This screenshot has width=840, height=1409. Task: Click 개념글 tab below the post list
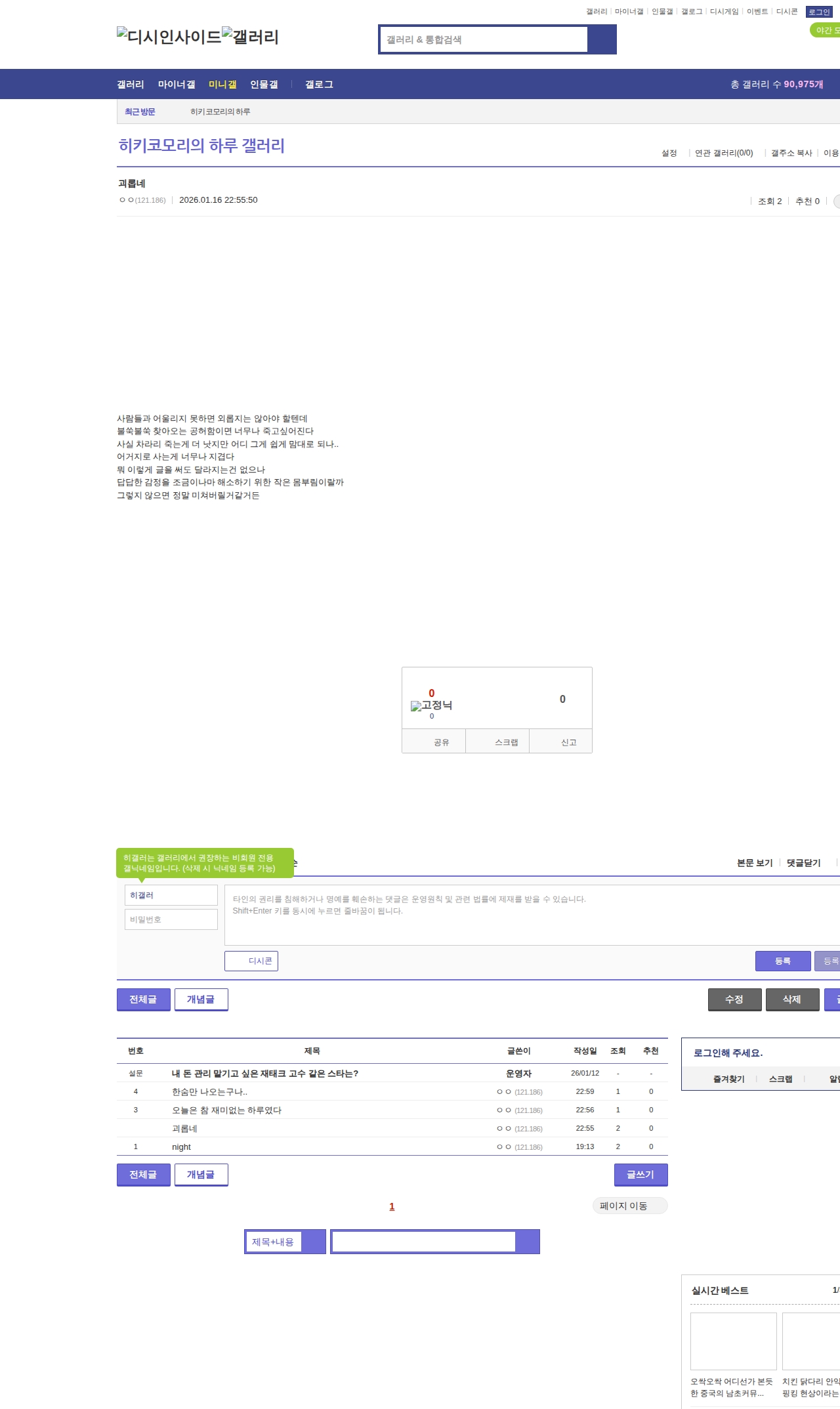tap(201, 1175)
